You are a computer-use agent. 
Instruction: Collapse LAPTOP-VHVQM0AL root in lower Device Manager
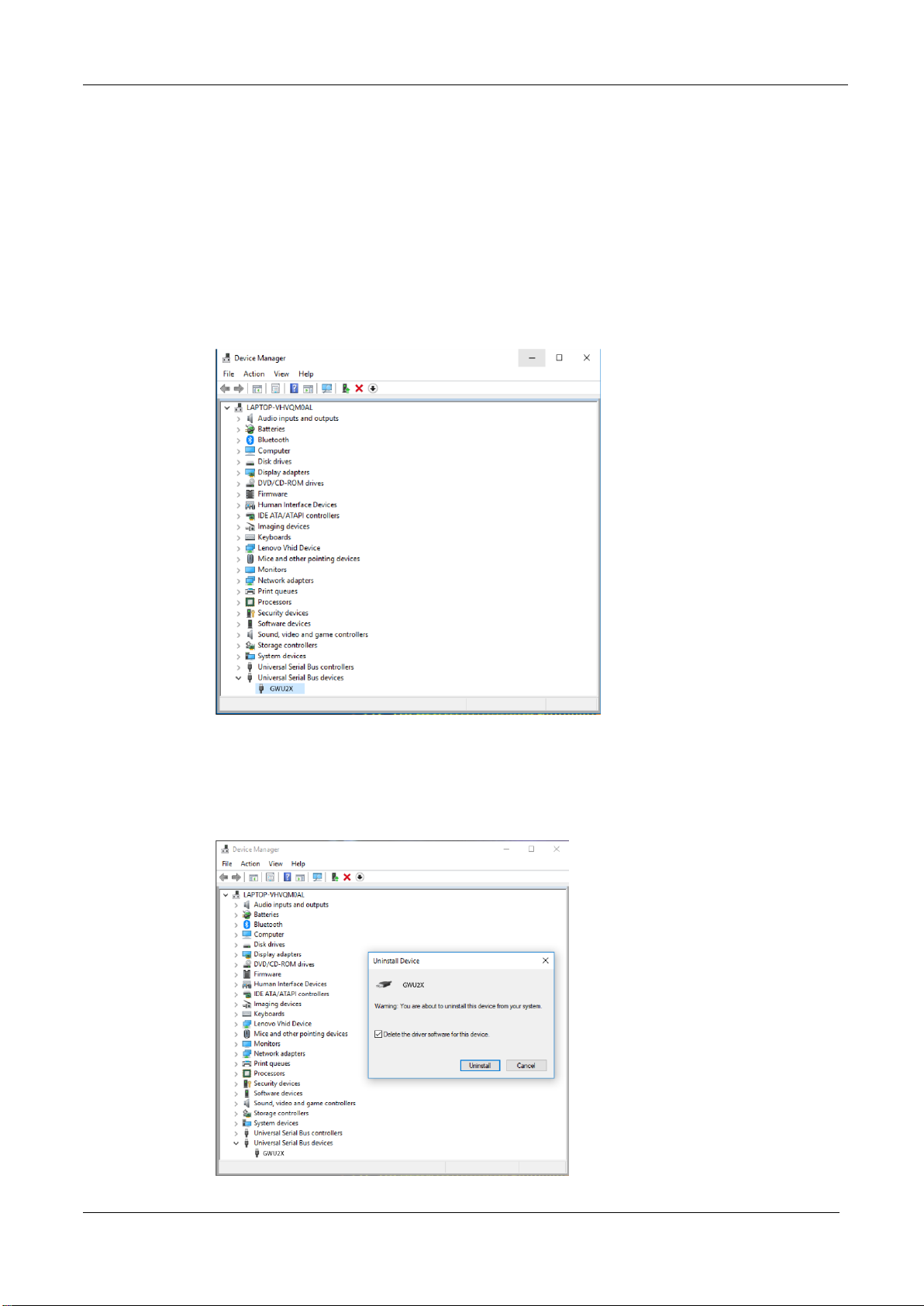coord(226,894)
